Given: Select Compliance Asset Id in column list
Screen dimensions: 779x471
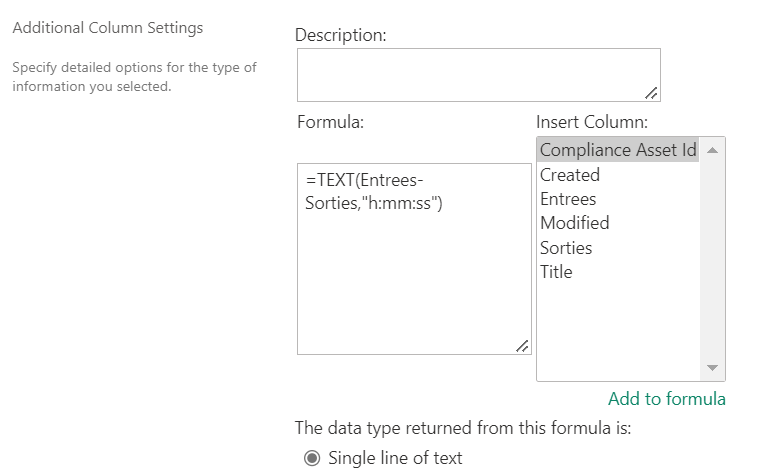Looking at the screenshot, I should click(617, 150).
